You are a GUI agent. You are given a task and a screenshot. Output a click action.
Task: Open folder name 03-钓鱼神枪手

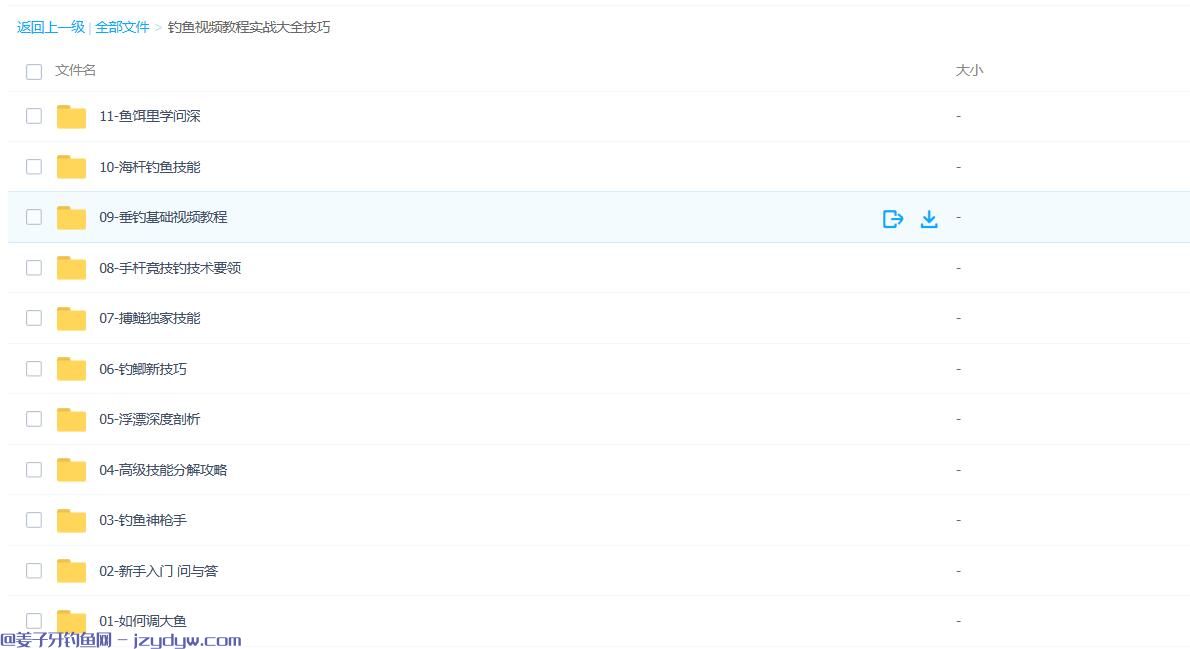click(x=143, y=520)
